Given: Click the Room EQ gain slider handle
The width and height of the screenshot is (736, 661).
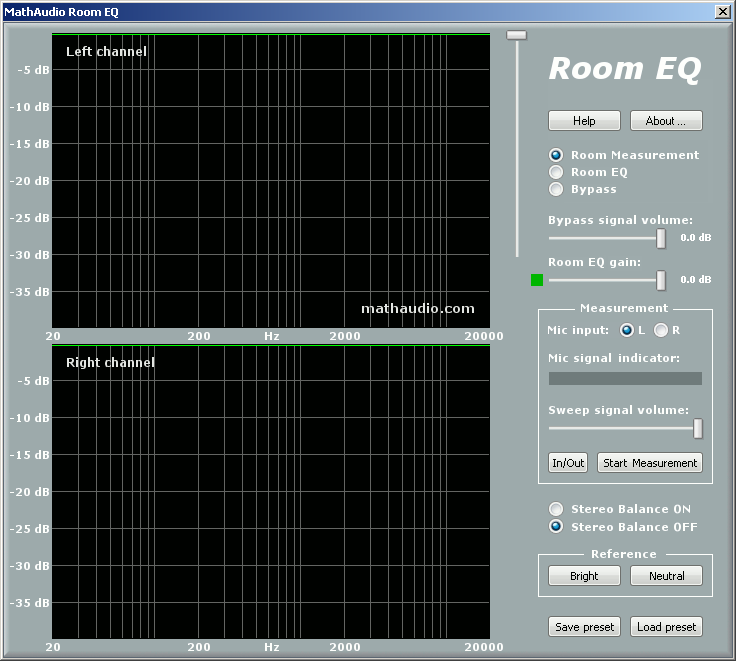Looking at the screenshot, I should [661, 280].
